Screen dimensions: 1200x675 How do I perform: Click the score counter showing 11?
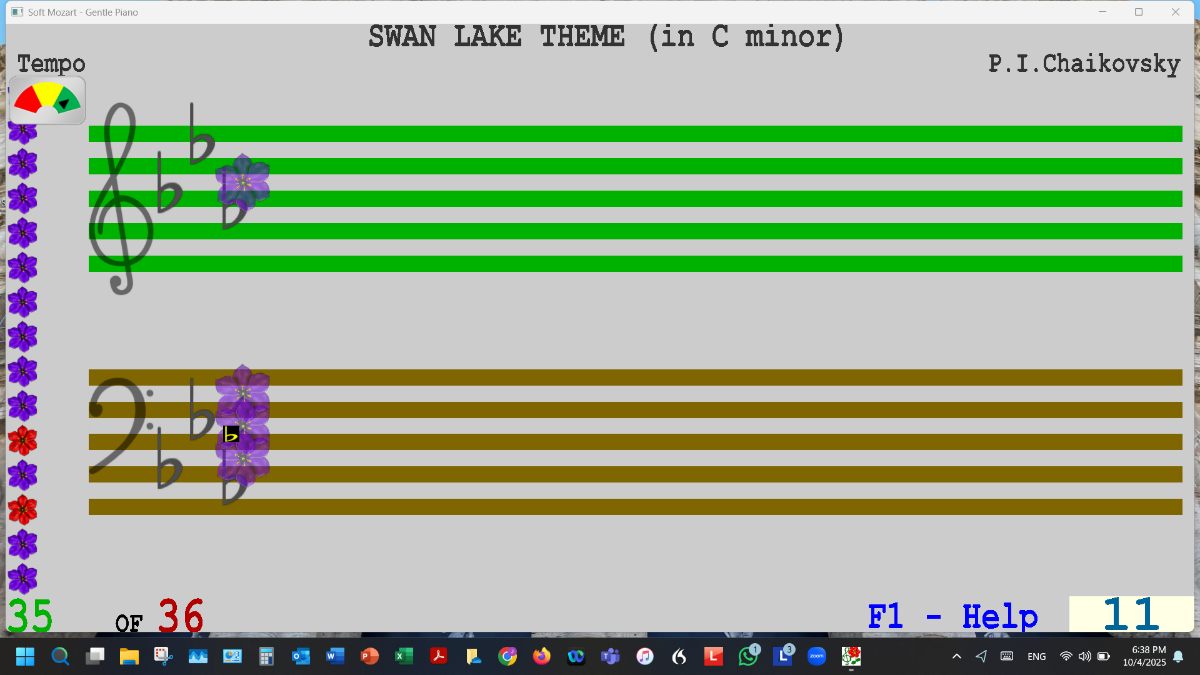click(1130, 614)
